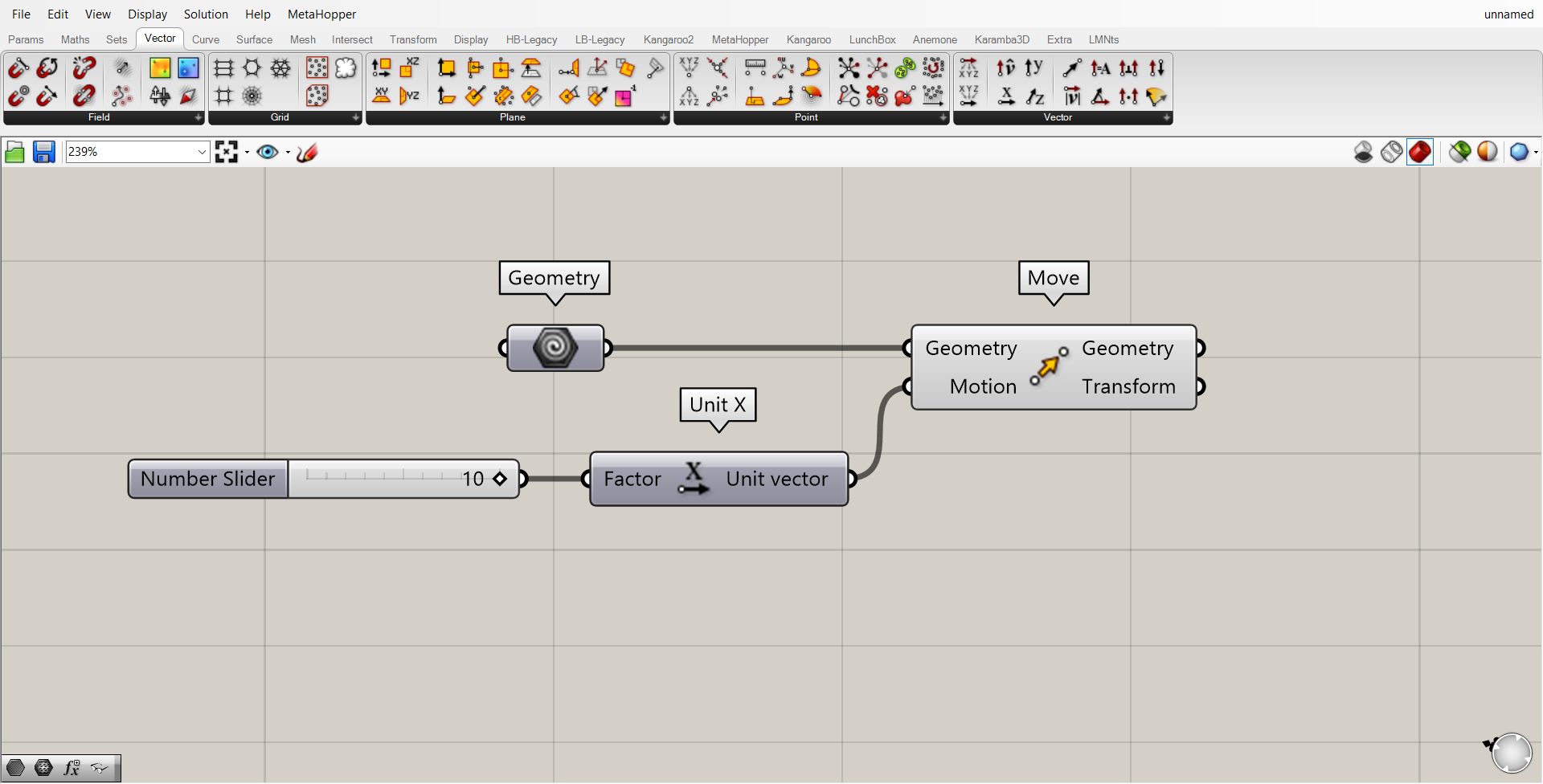Open file using the green folder icon
This screenshot has height=784, width=1543.
14,152
